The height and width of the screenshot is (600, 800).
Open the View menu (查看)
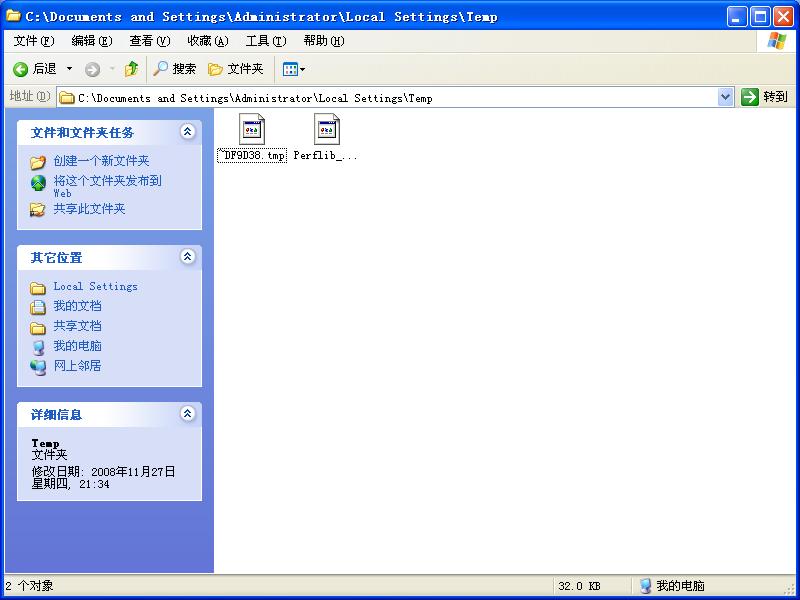click(x=149, y=41)
